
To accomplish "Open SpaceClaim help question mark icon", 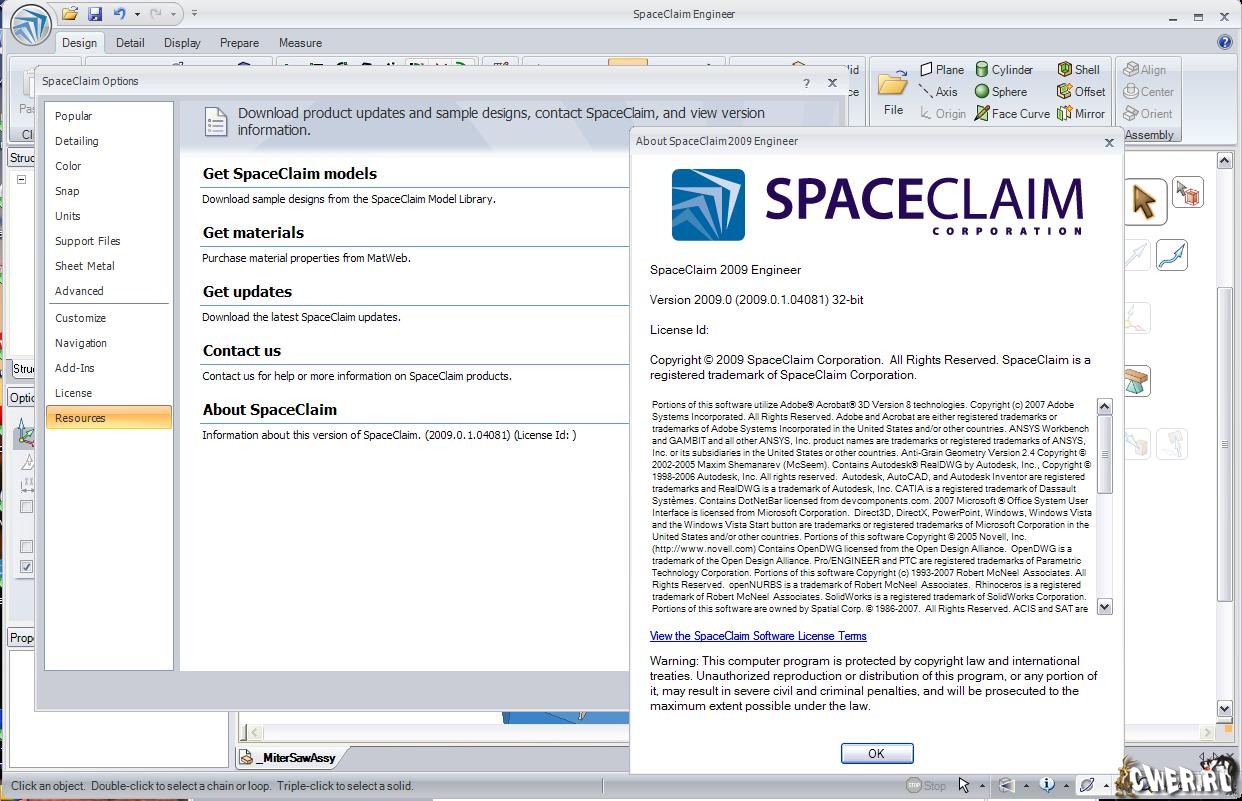I will coord(1224,42).
